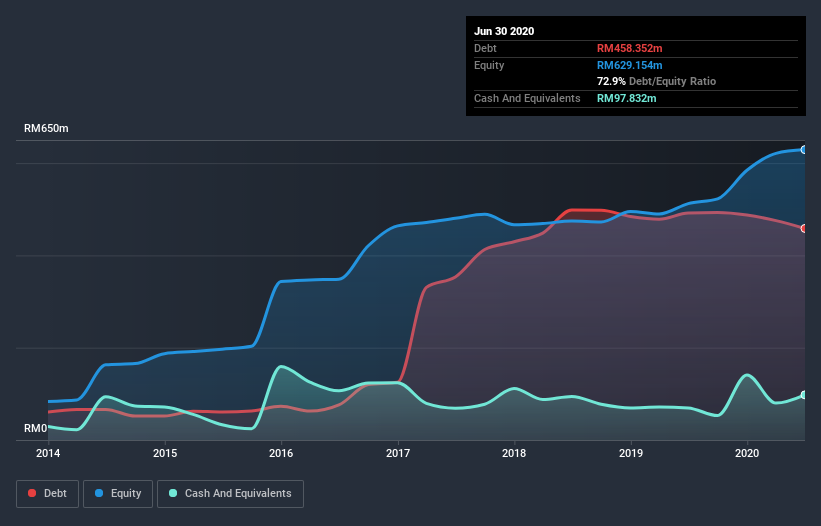Select the 2017 x-axis label
This screenshot has width=821, height=526.
398,453
